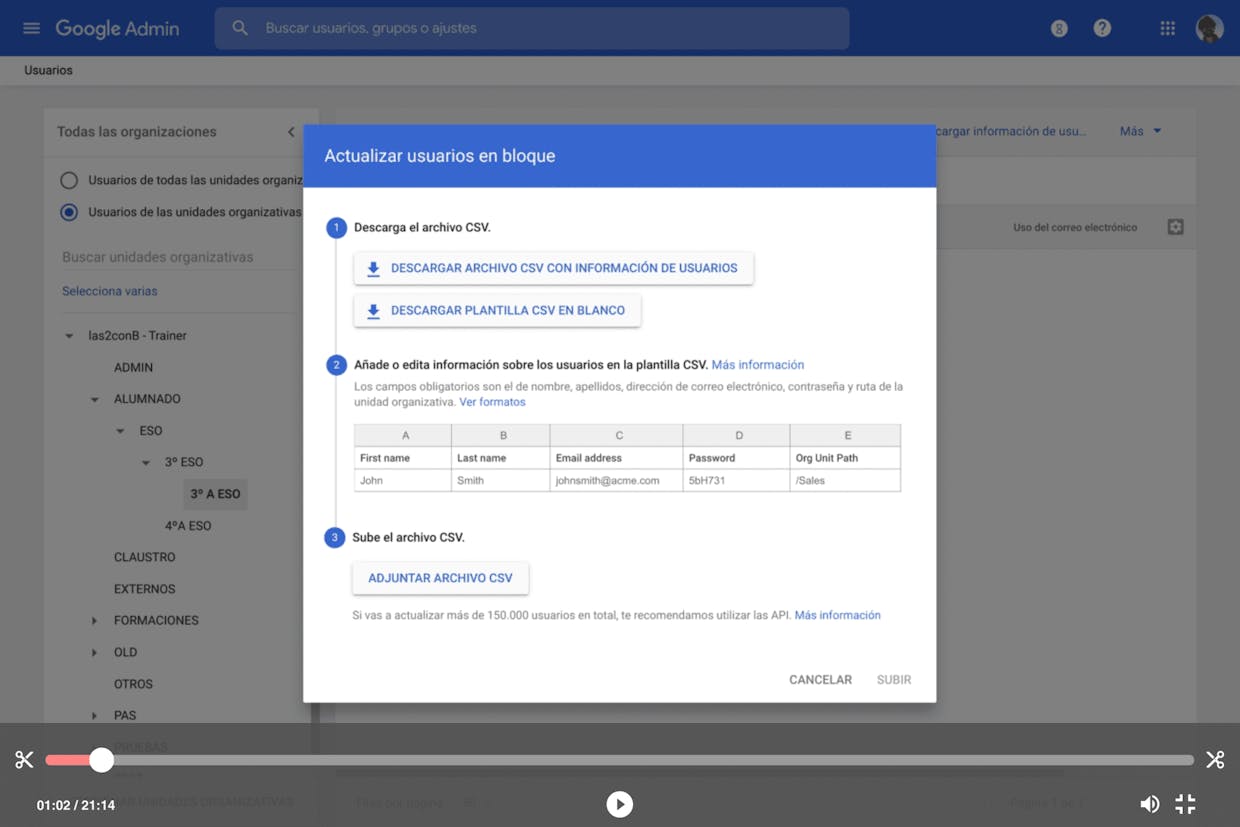Click the video progress bar track
Viewport: 1240px width, 827px height.
pos(620,760)
